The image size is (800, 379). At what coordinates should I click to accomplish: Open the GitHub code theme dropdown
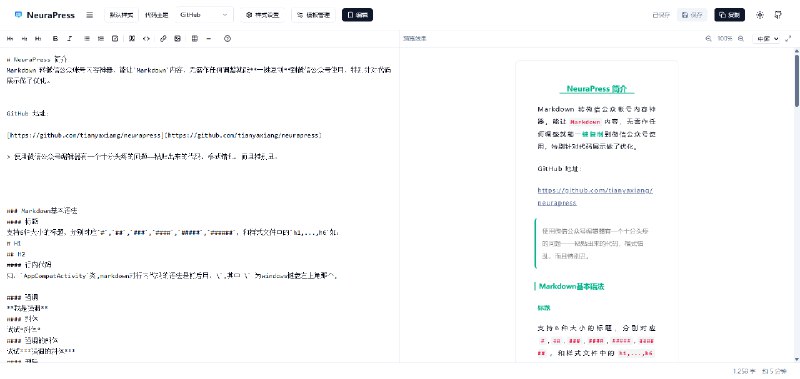[204, 15]
